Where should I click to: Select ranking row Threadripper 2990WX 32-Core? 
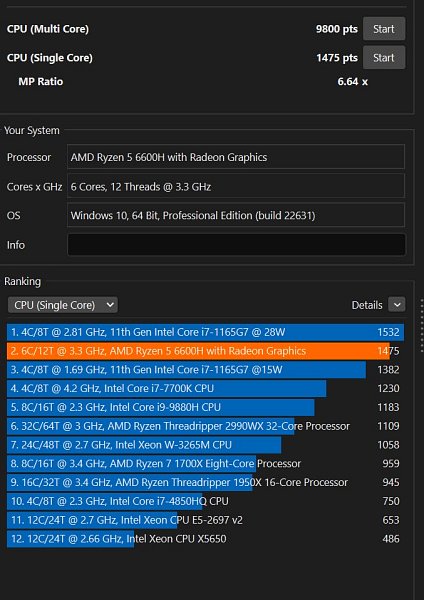[203, 426]
